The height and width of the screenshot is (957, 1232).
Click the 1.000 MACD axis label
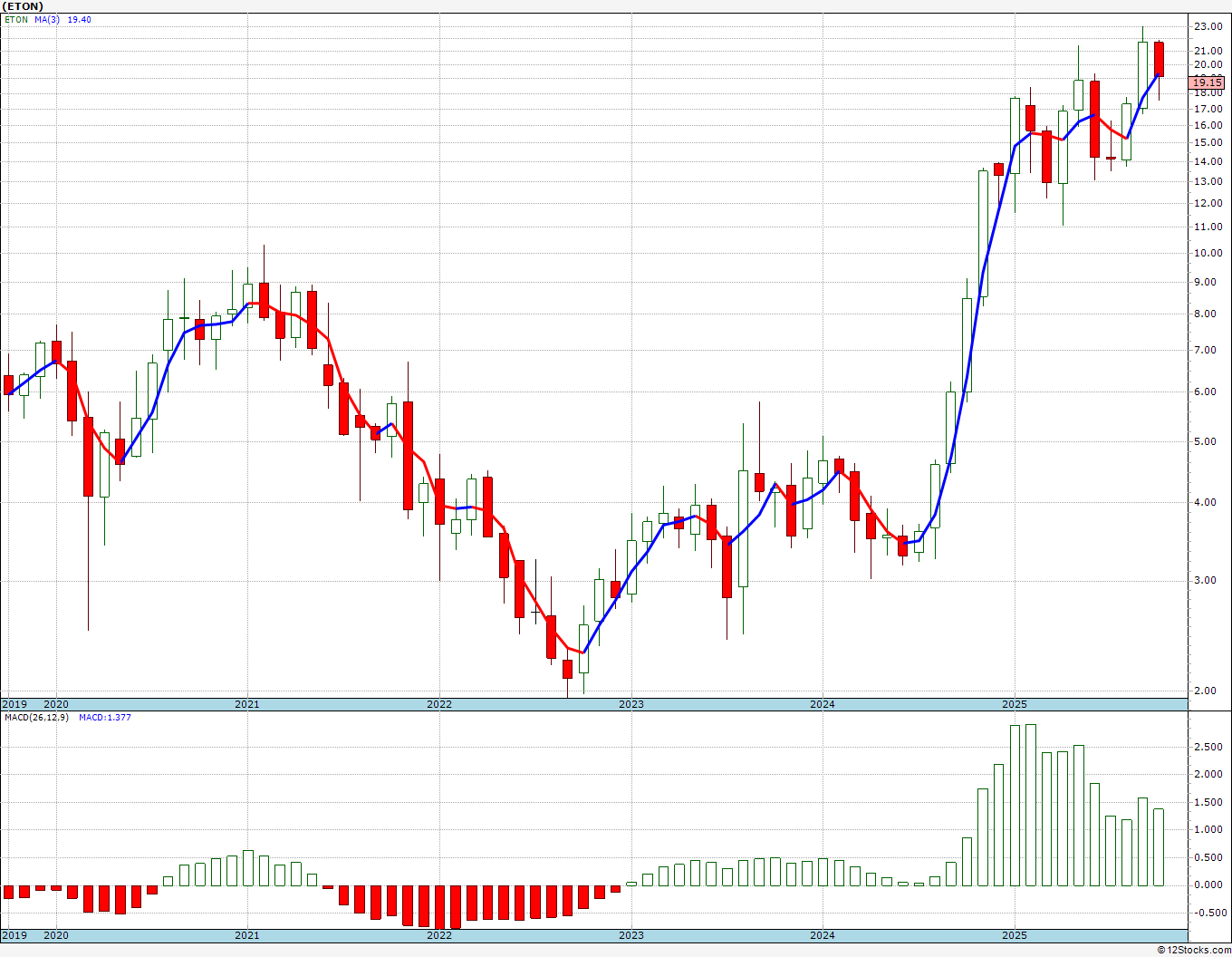click(x=1208, y=829)
